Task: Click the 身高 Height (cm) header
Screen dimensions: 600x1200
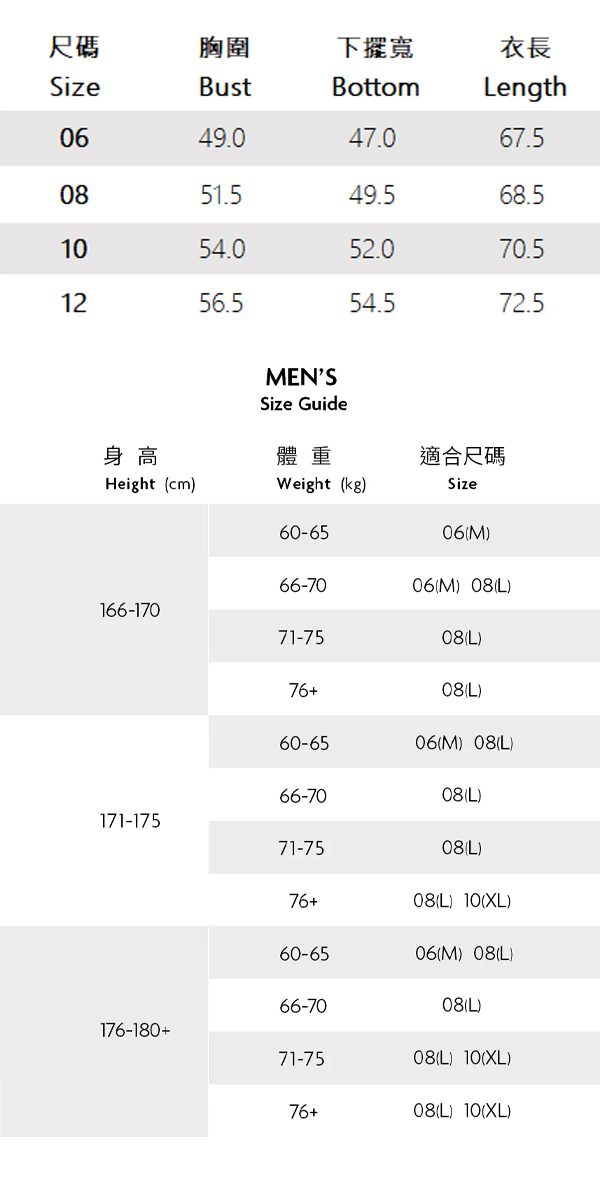Action: (x=149, y=469)
